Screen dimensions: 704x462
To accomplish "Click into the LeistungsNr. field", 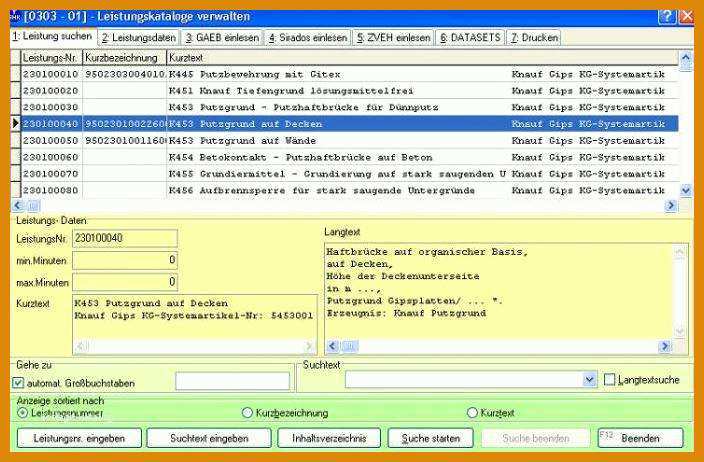I will point(125,238).
